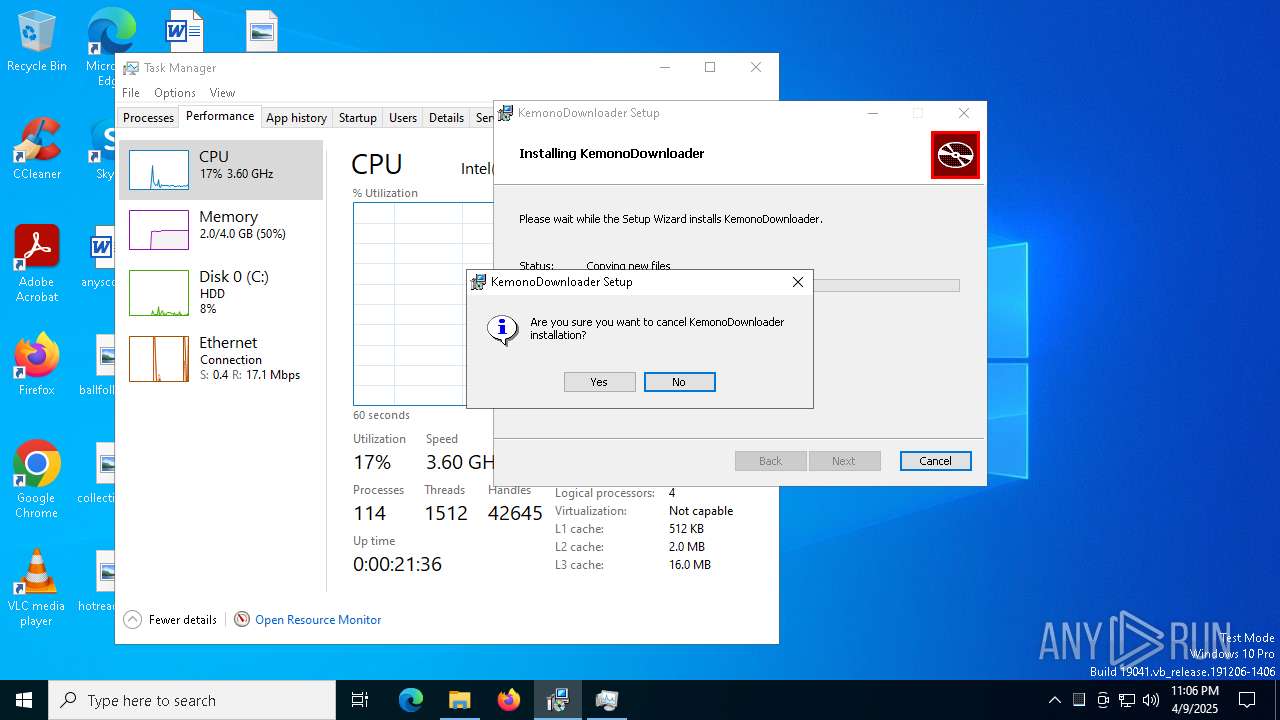Open the VLC media player desktop shortcut
The width and height of the screenshot is (1280, 720).
click(37, 588)
